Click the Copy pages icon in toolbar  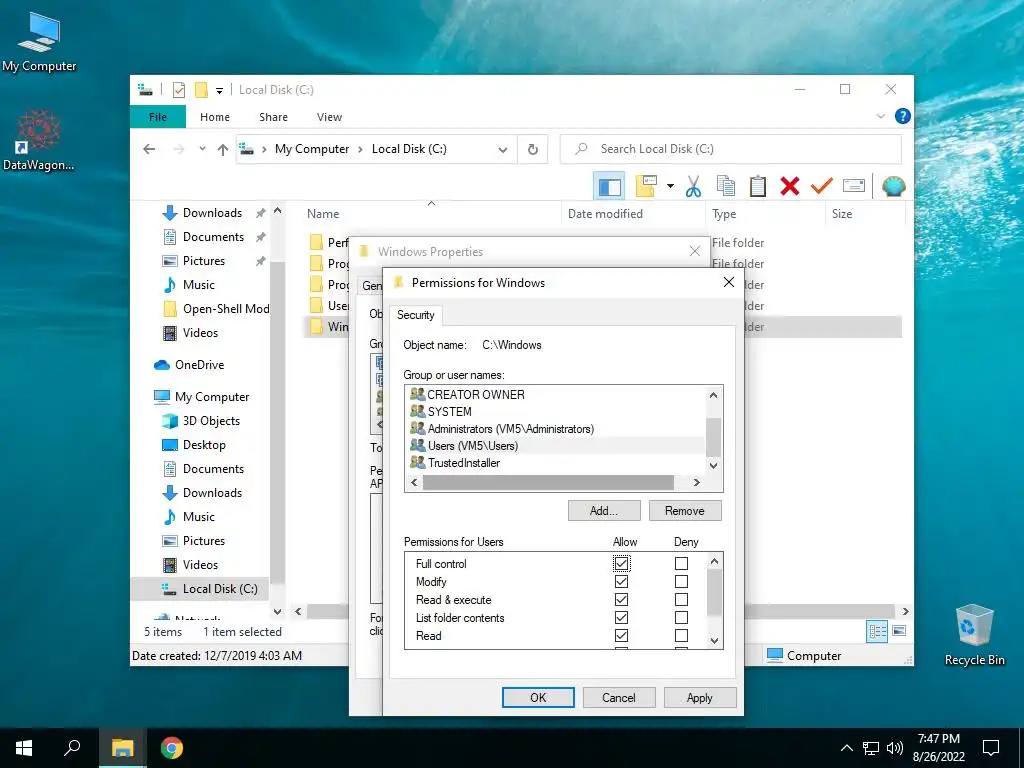point(726,187)
